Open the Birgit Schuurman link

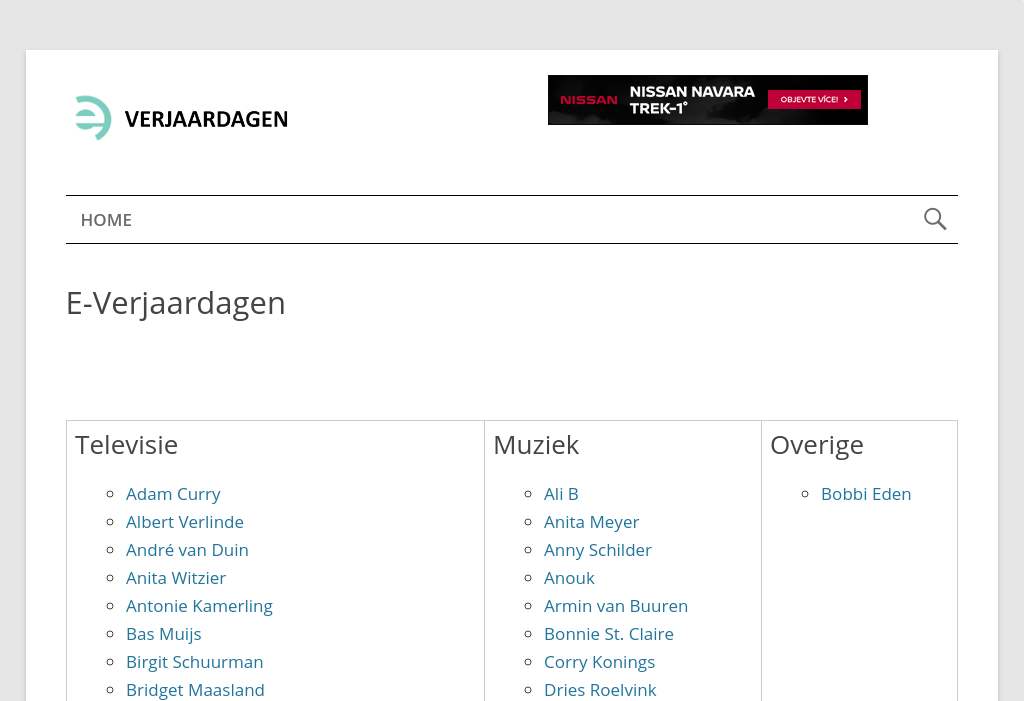tap(195, 662)
